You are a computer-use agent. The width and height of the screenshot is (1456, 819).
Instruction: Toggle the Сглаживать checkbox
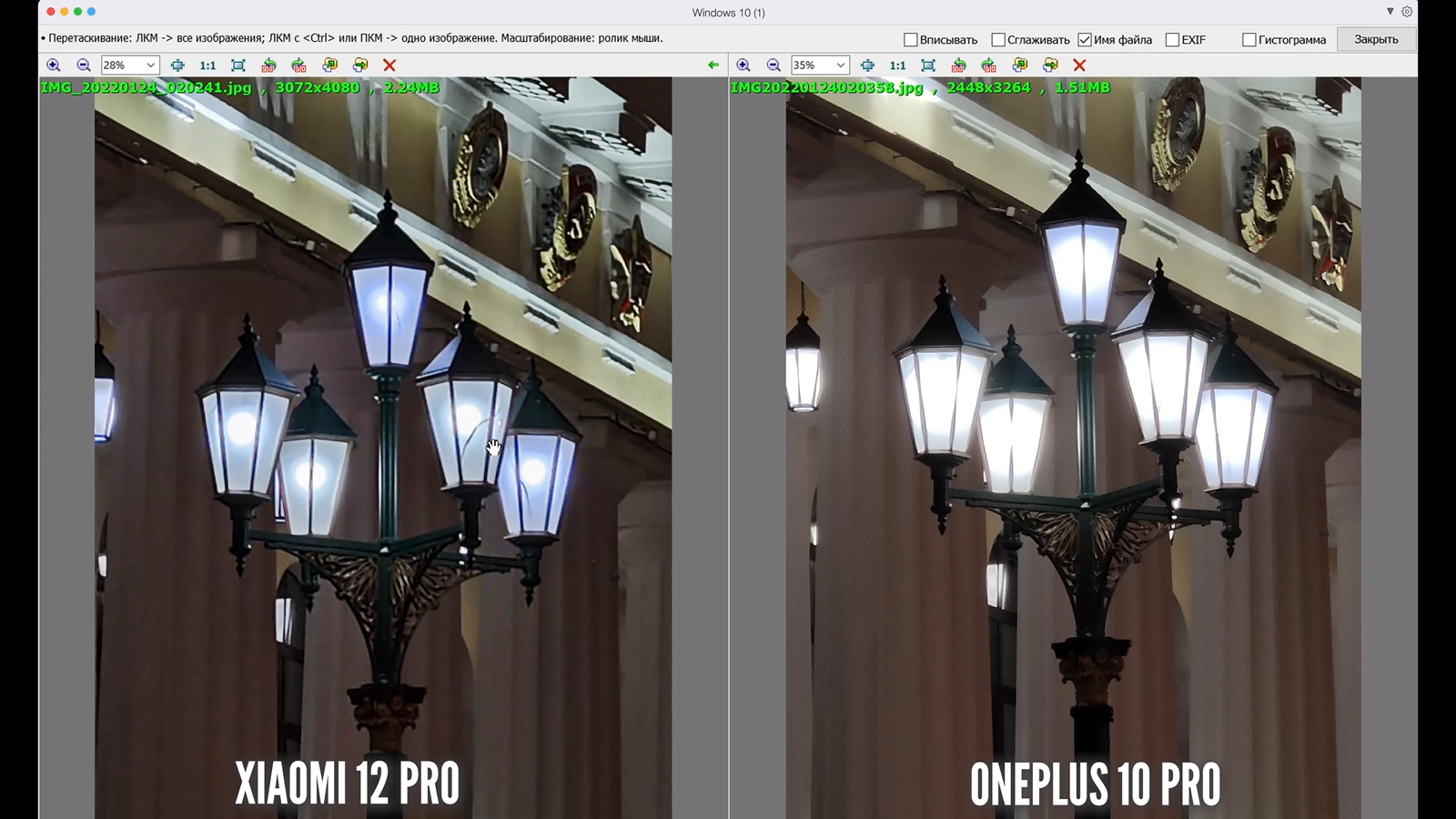pyautogui.click(x=998, y=40)
